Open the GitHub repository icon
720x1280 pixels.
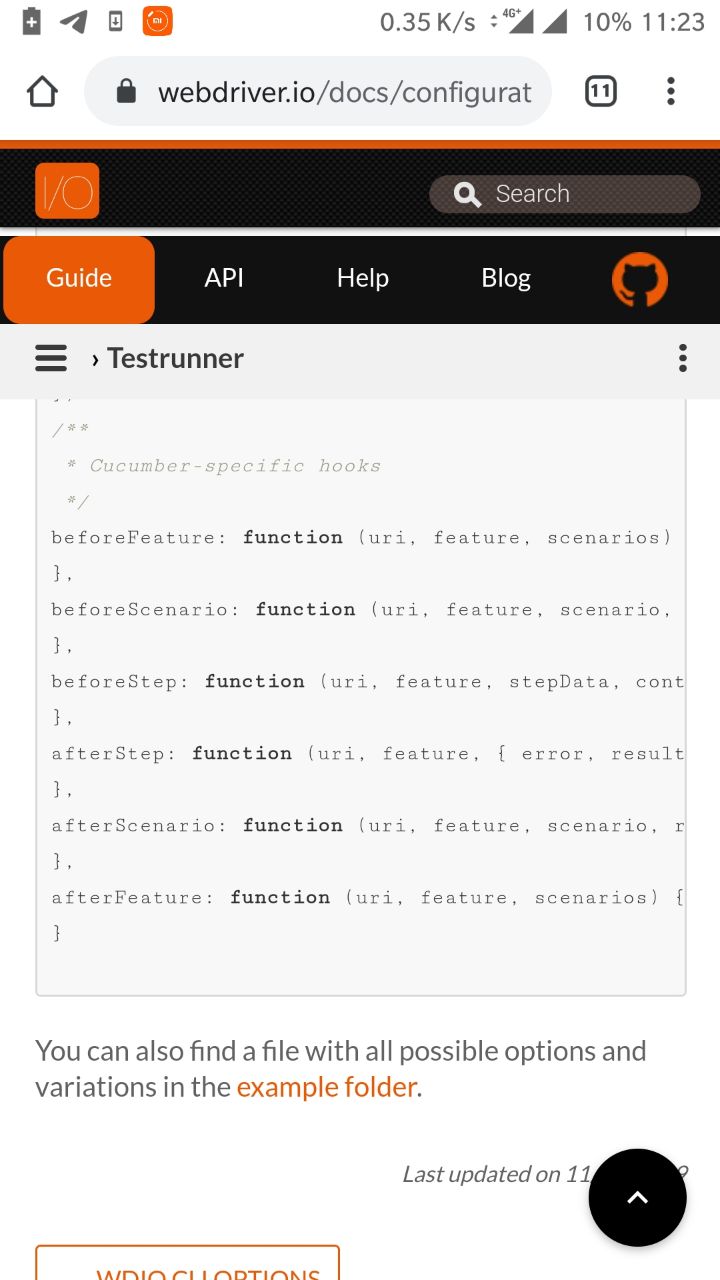click(639, 279)
